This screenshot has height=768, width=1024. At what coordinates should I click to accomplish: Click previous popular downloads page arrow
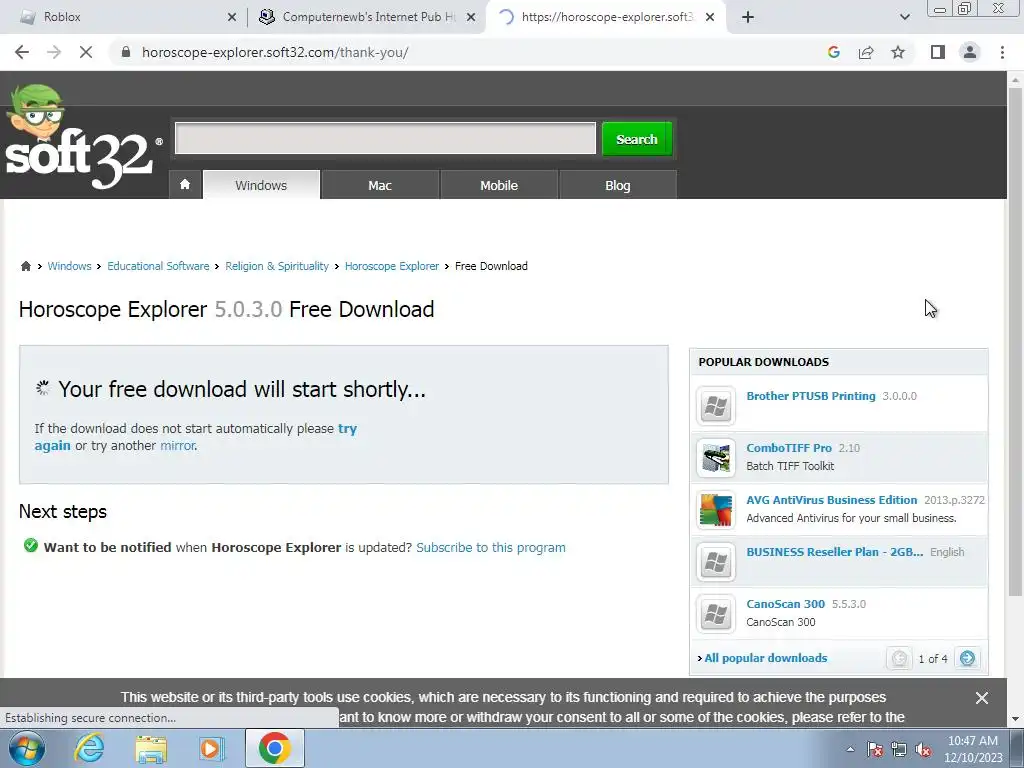(x=899, y=658)
